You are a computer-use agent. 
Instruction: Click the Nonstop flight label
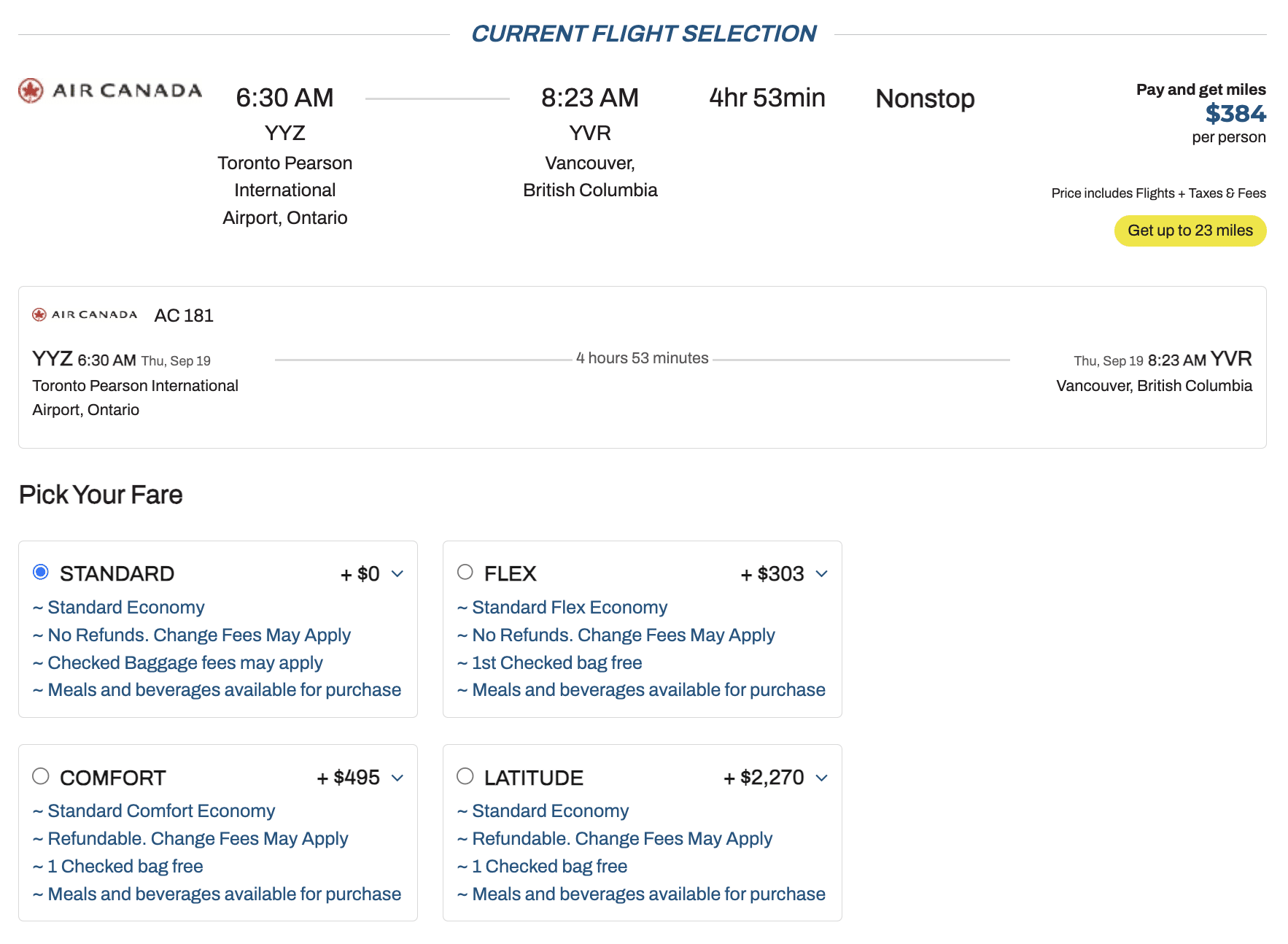tap(925, 98)
